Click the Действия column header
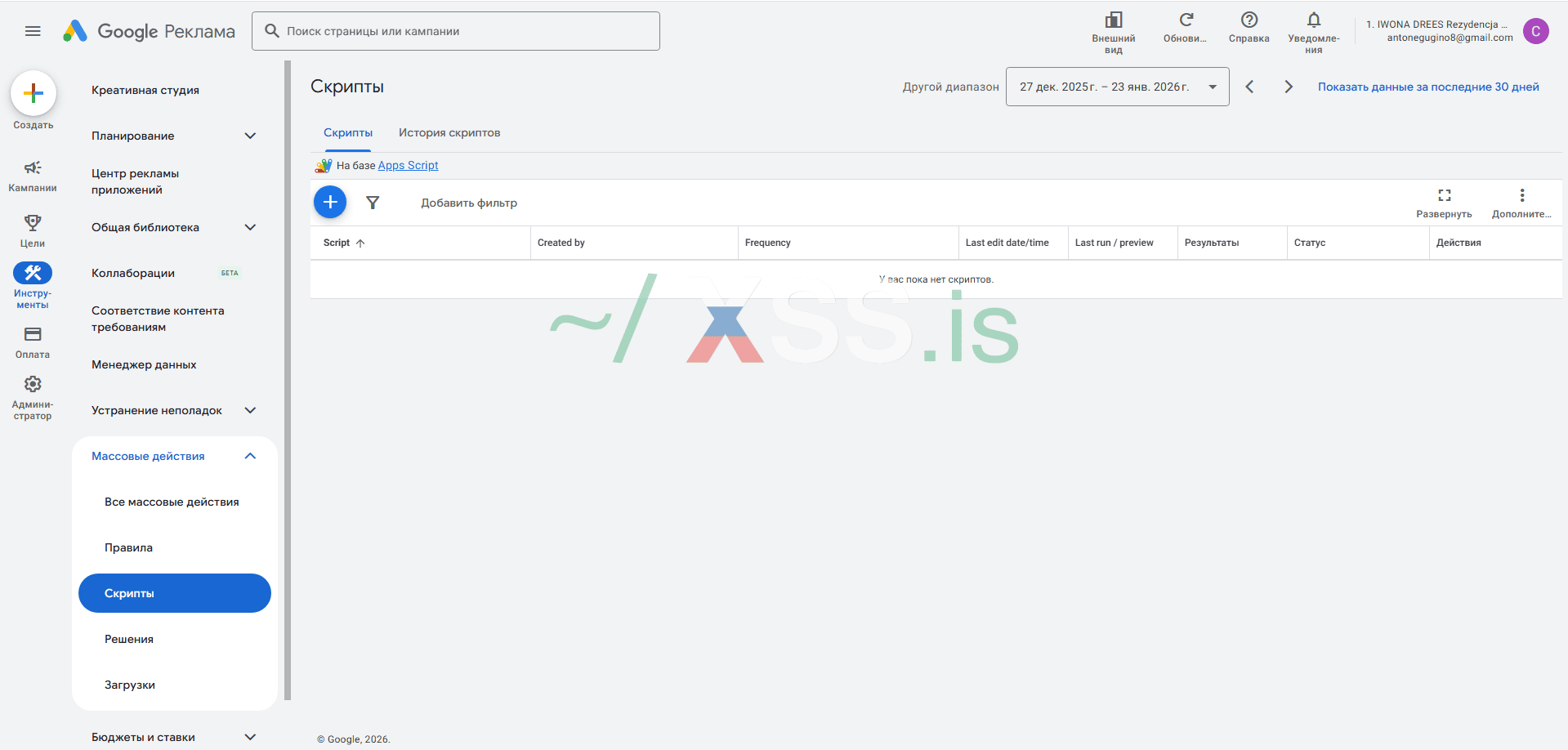 (1459, 243)
